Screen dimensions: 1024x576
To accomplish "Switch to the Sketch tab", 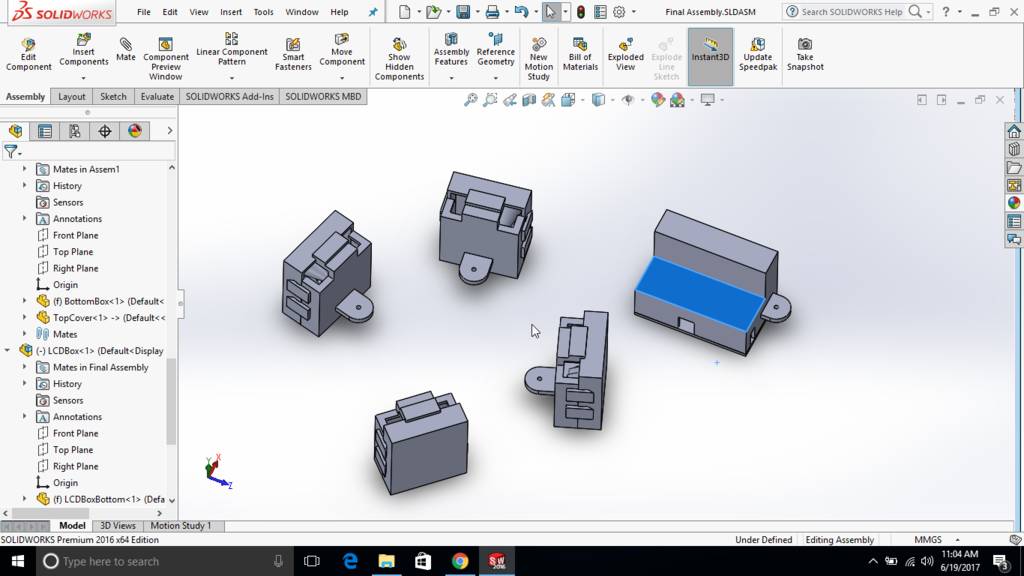I will (x=113, y=97).
